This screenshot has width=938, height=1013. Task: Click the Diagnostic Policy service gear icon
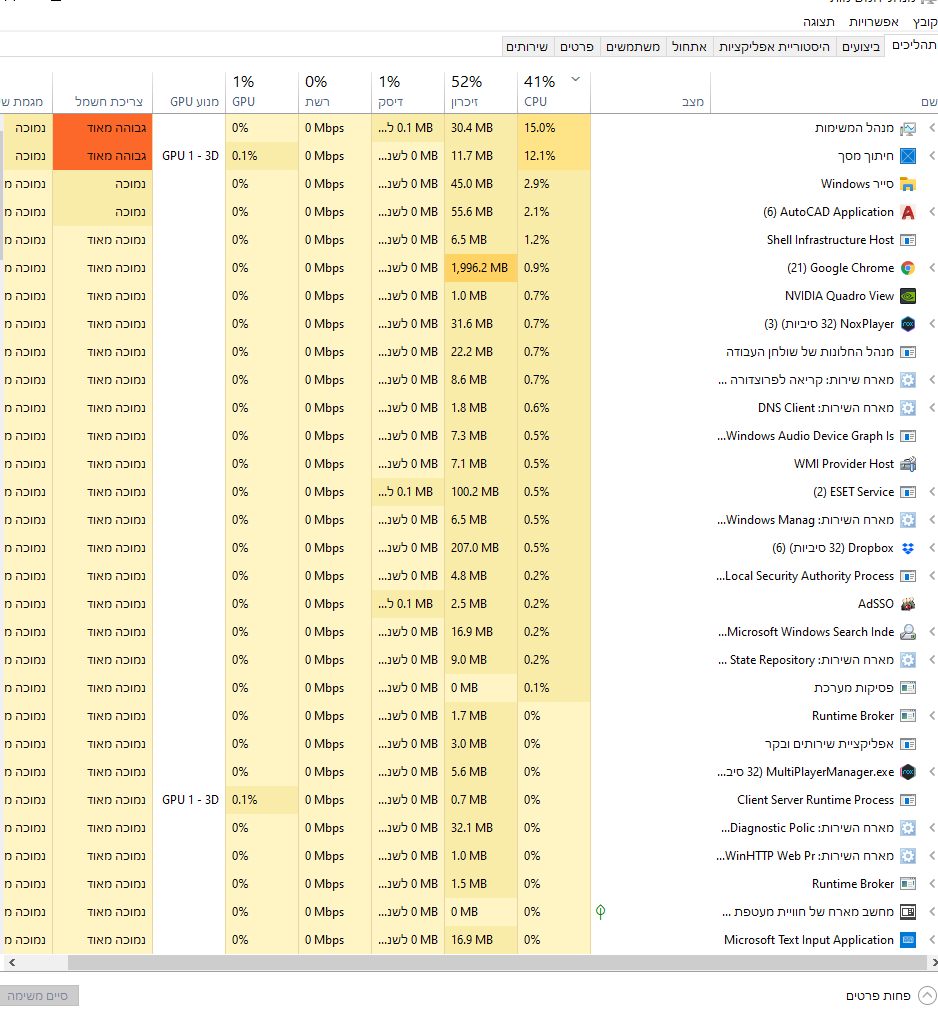point(908,828)
